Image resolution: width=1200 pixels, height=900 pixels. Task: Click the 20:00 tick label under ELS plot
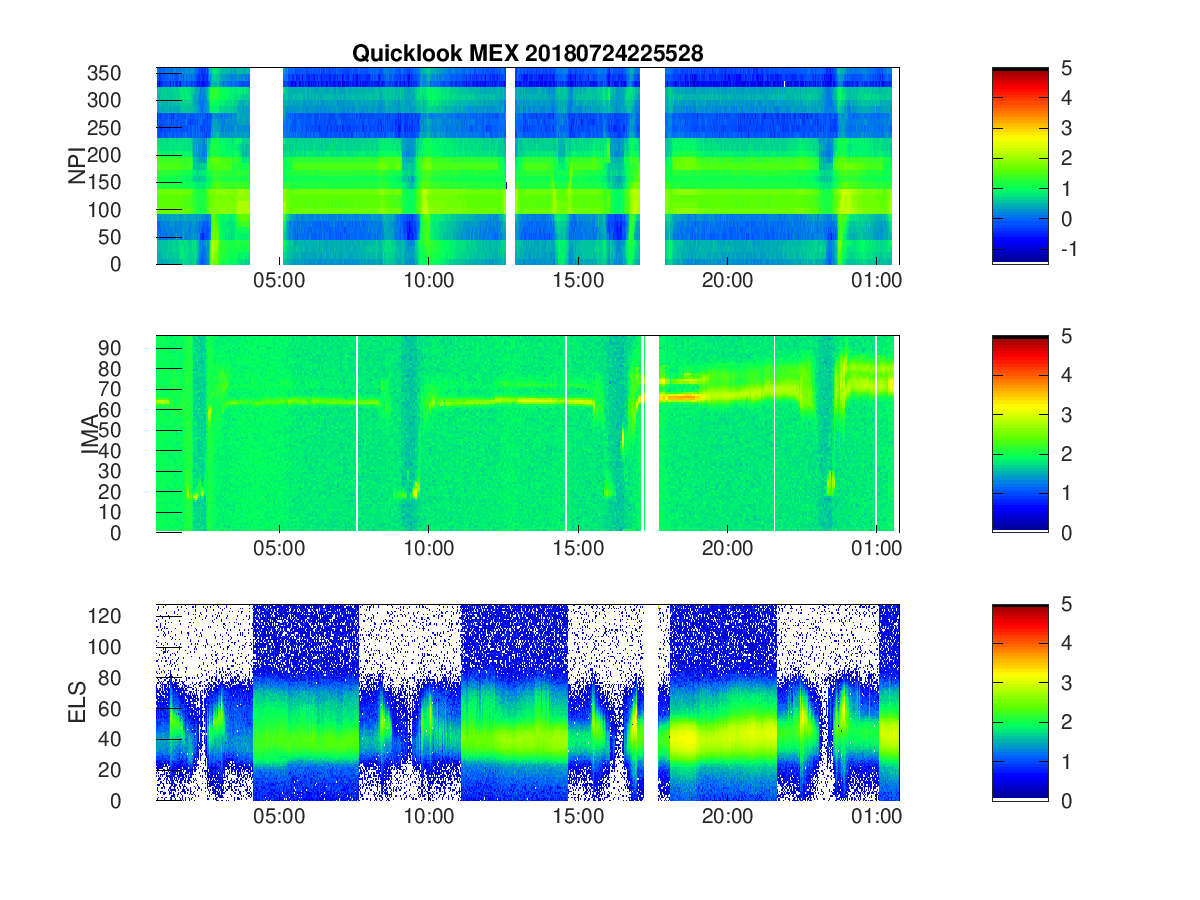click(727, 817)
